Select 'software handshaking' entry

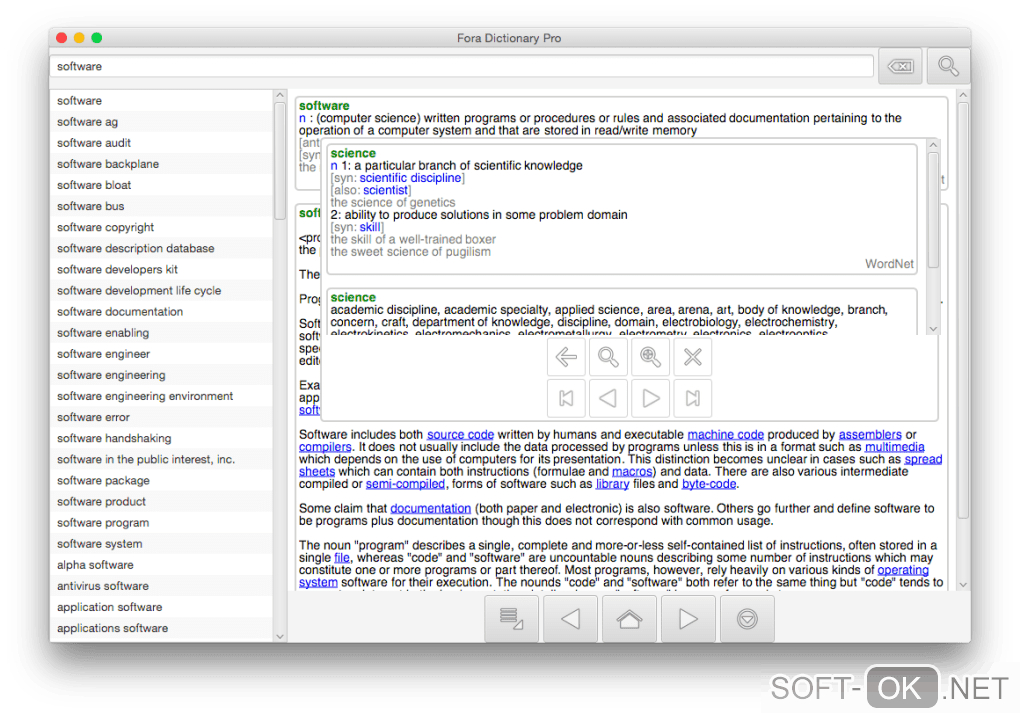161,438
